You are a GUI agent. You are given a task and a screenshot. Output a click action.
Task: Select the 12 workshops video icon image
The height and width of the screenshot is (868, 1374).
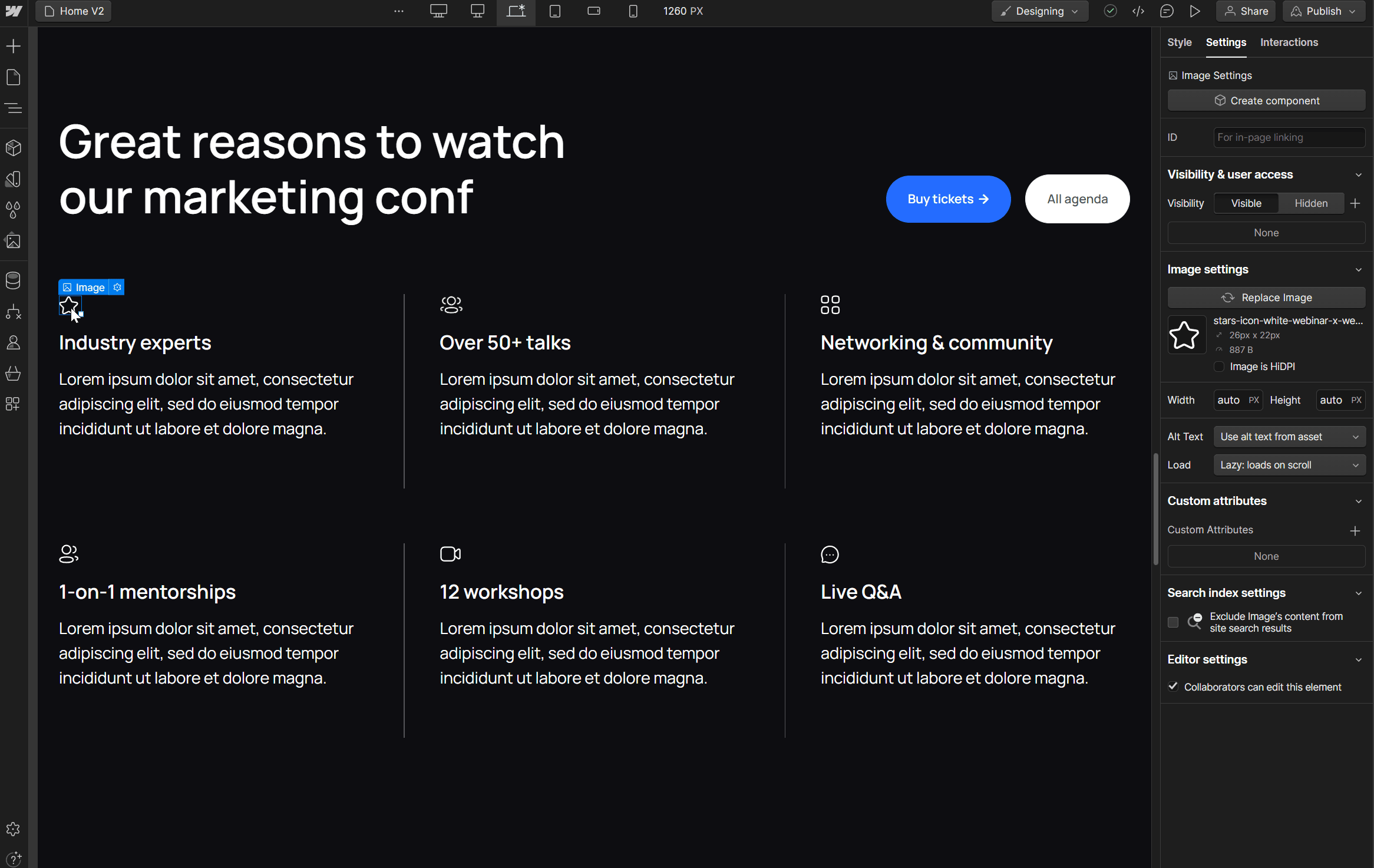(450, 555)
